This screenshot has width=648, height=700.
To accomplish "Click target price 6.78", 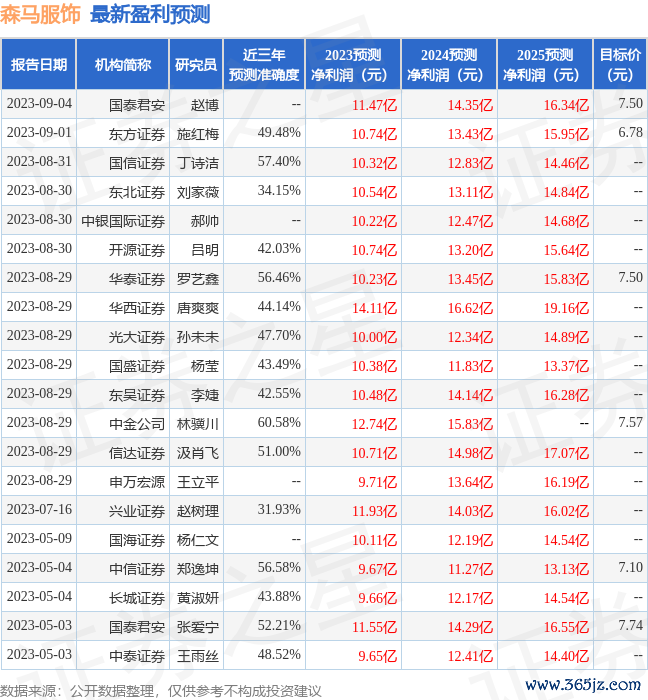I will [631, 133].
